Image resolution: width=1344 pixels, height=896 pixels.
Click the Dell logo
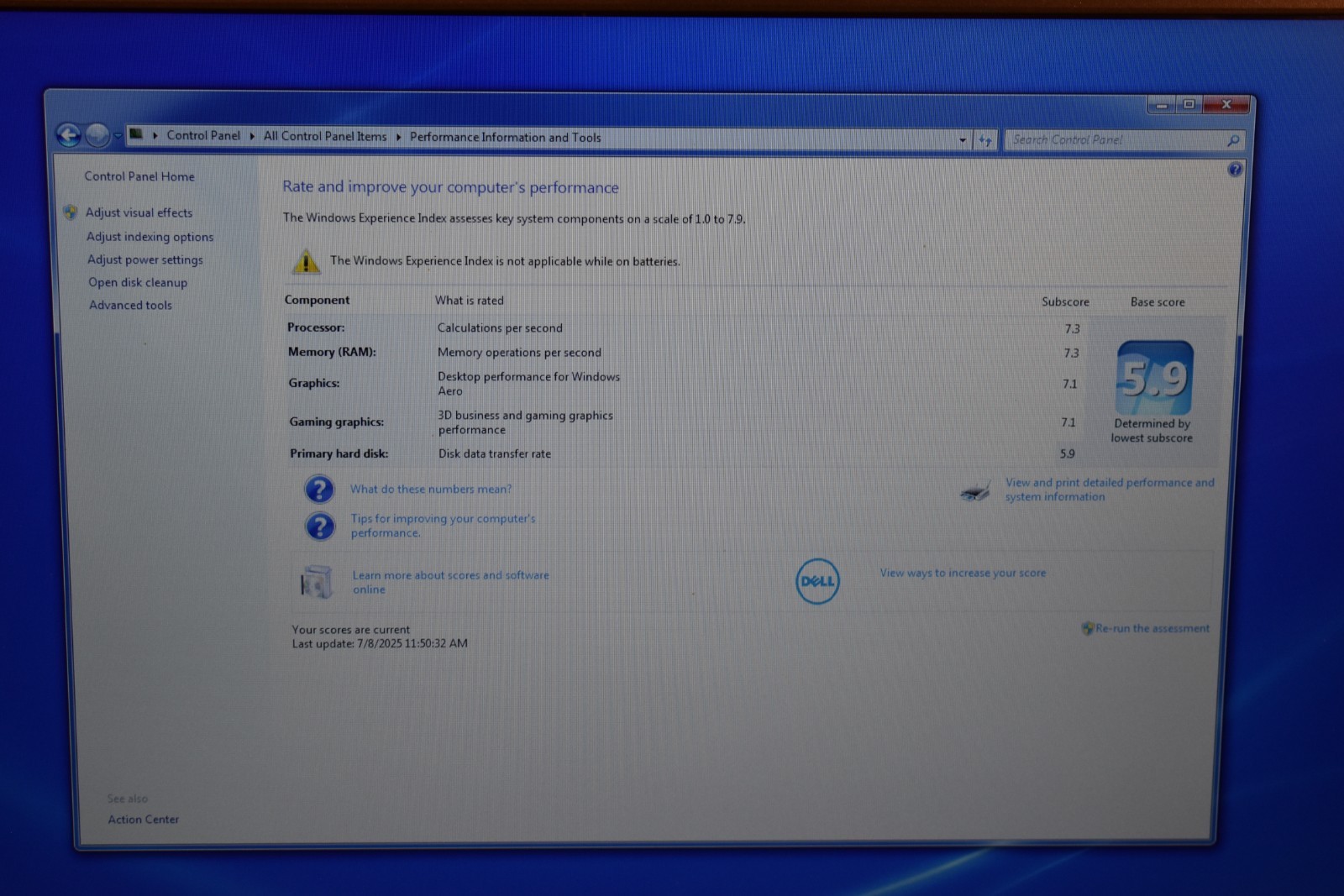click(x=817, y=581)
